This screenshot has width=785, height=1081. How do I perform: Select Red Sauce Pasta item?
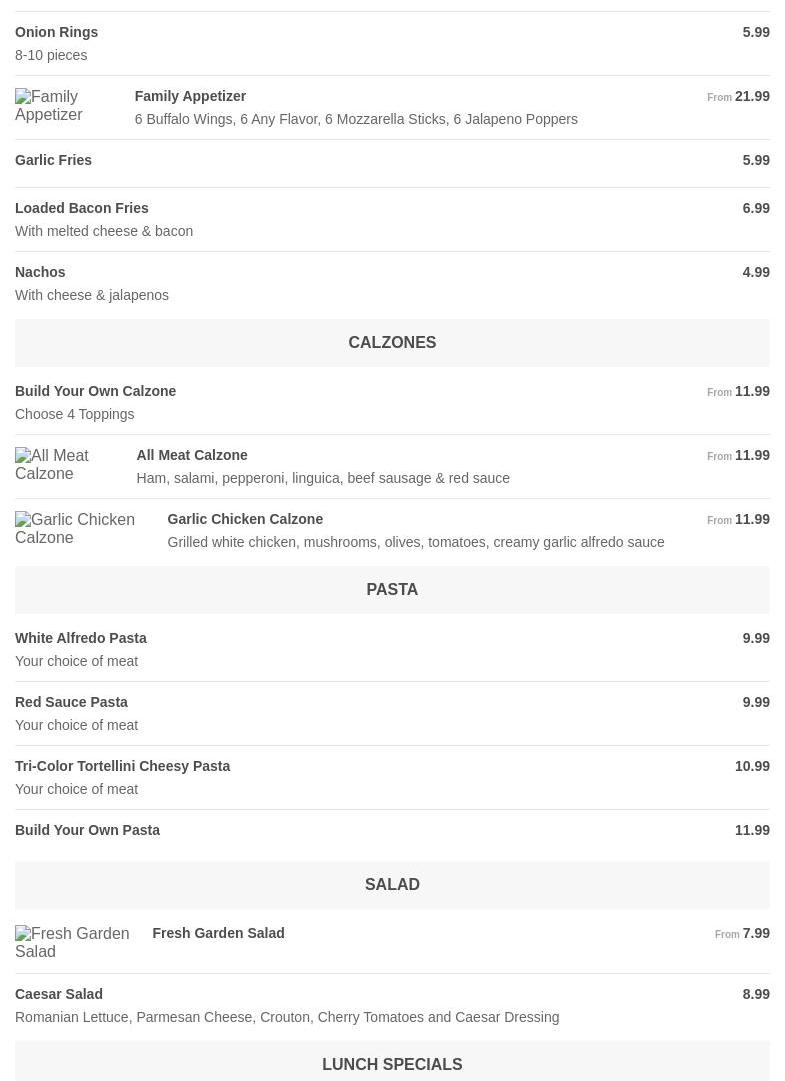(392, 714)
